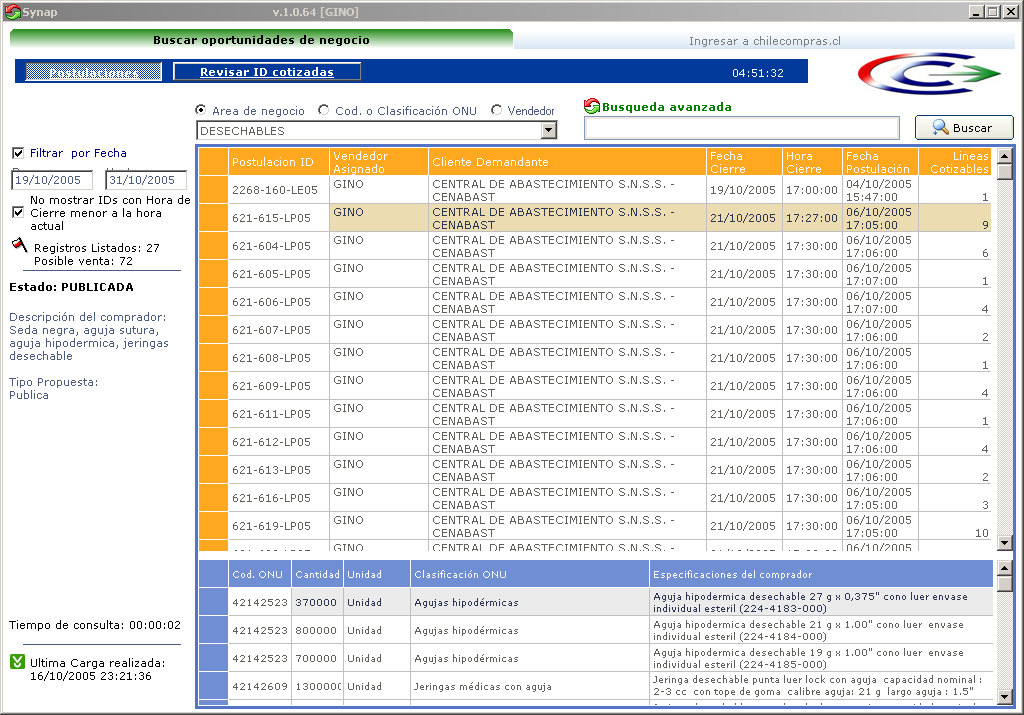Select Cod. o Clasificación ONU radio button
The image size is (1024, 715).
pos(323,110)
